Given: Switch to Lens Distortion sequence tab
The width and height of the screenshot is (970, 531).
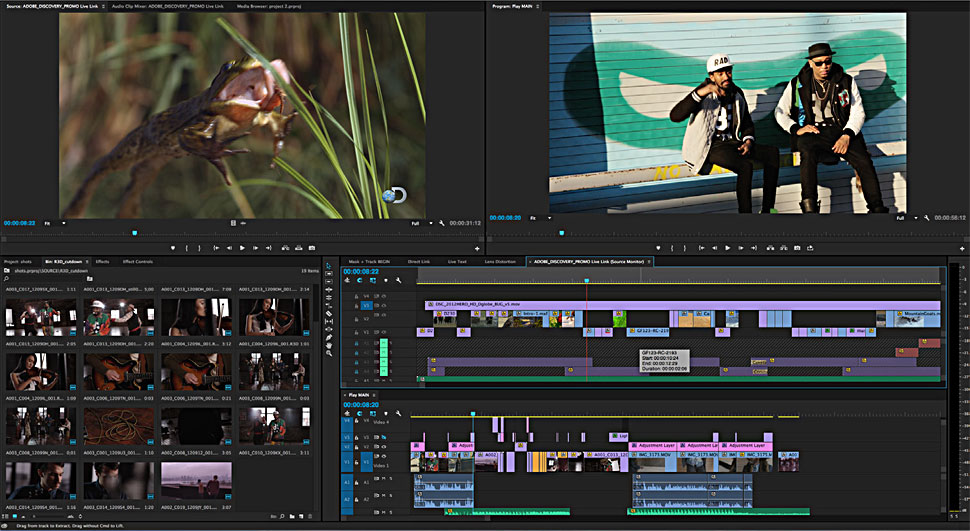Looking at the screenshot, I should [x=500, y=262].
